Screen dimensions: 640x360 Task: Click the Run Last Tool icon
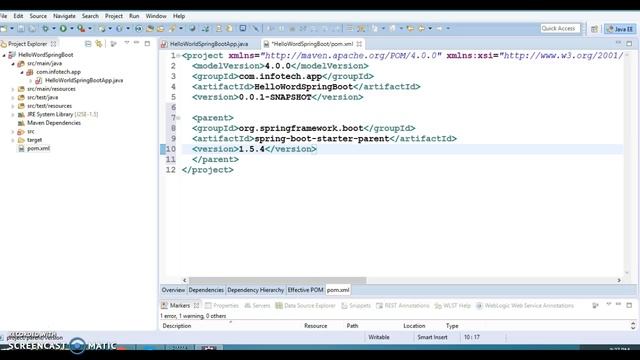(x=81, y=29)
